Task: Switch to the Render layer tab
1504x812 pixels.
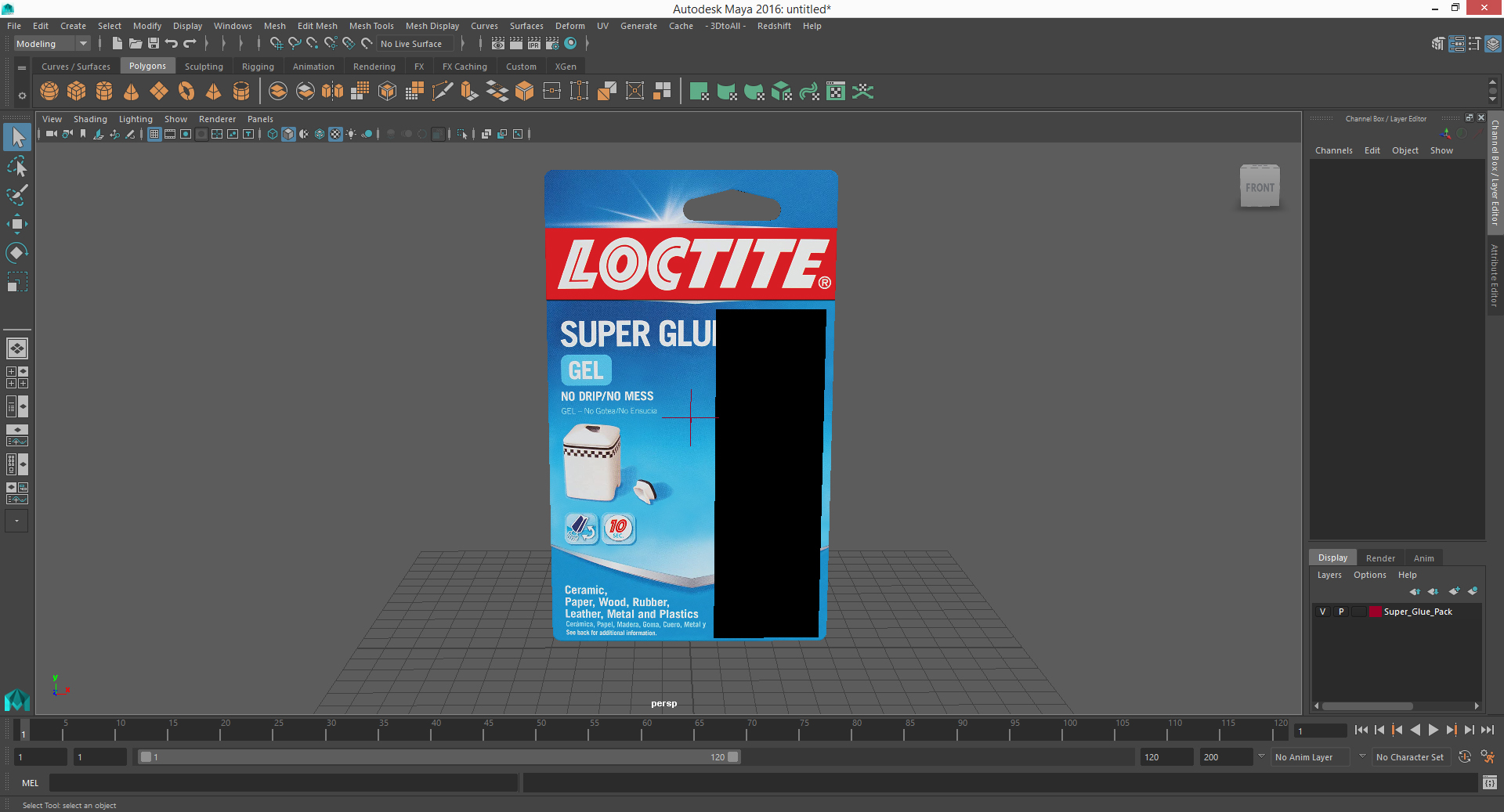Action: tap(1380, 558)
